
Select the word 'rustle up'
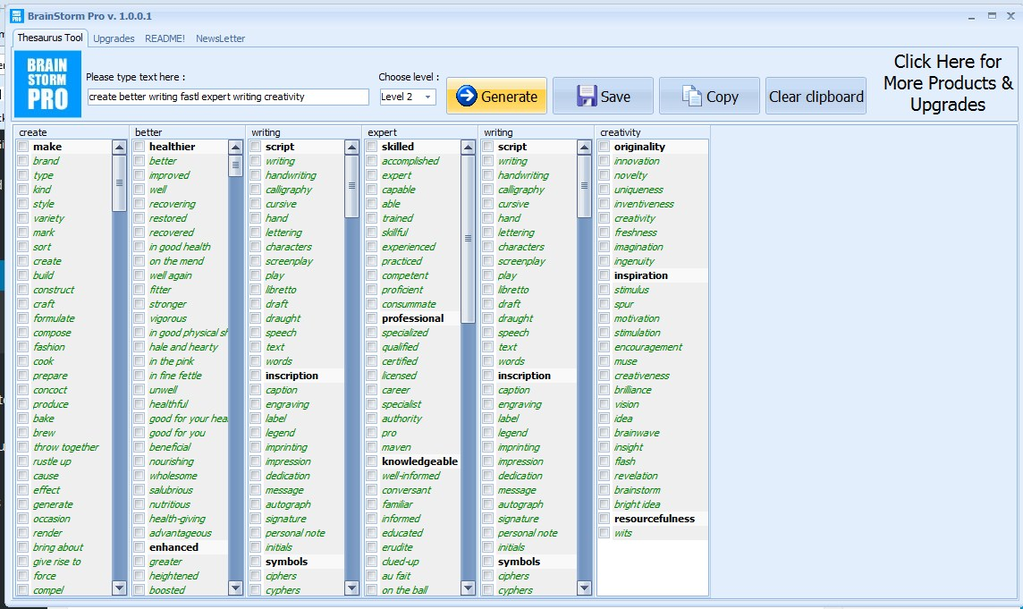tap(52, 461)
